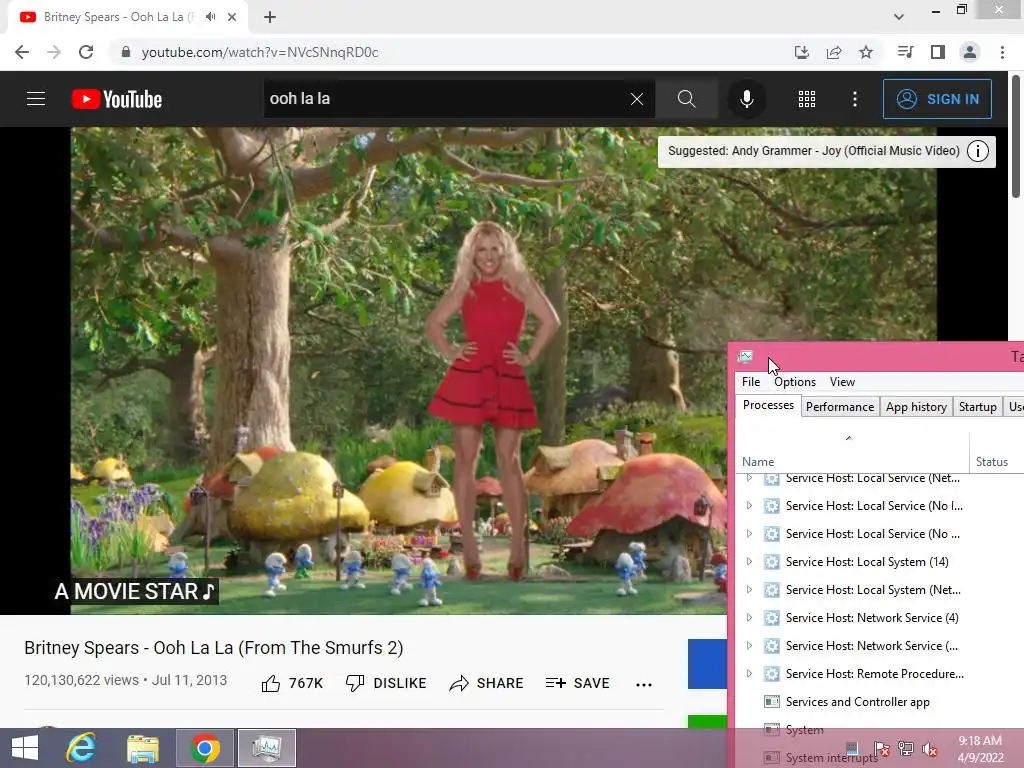Open more actions ellipsis below the video

pos(644,684)
